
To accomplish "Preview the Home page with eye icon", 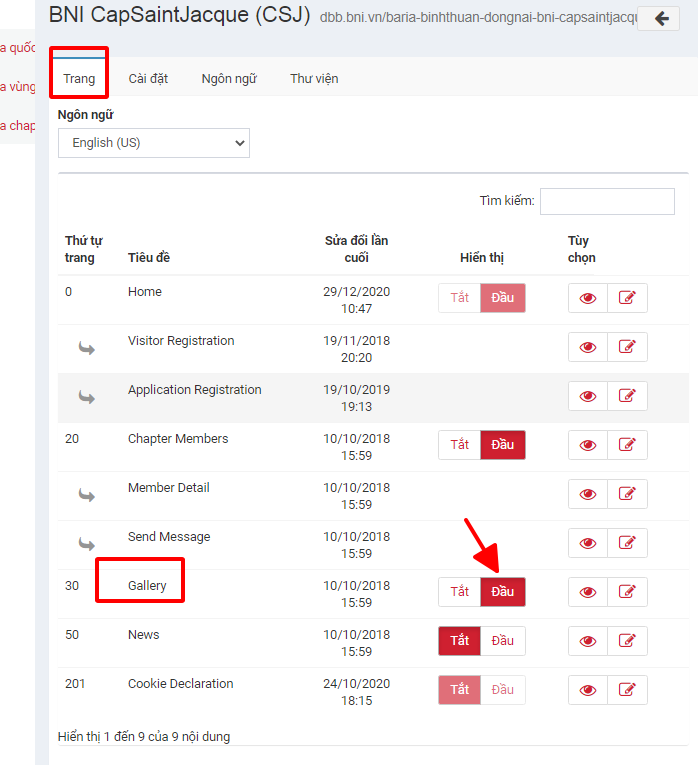I will [588, 298].
